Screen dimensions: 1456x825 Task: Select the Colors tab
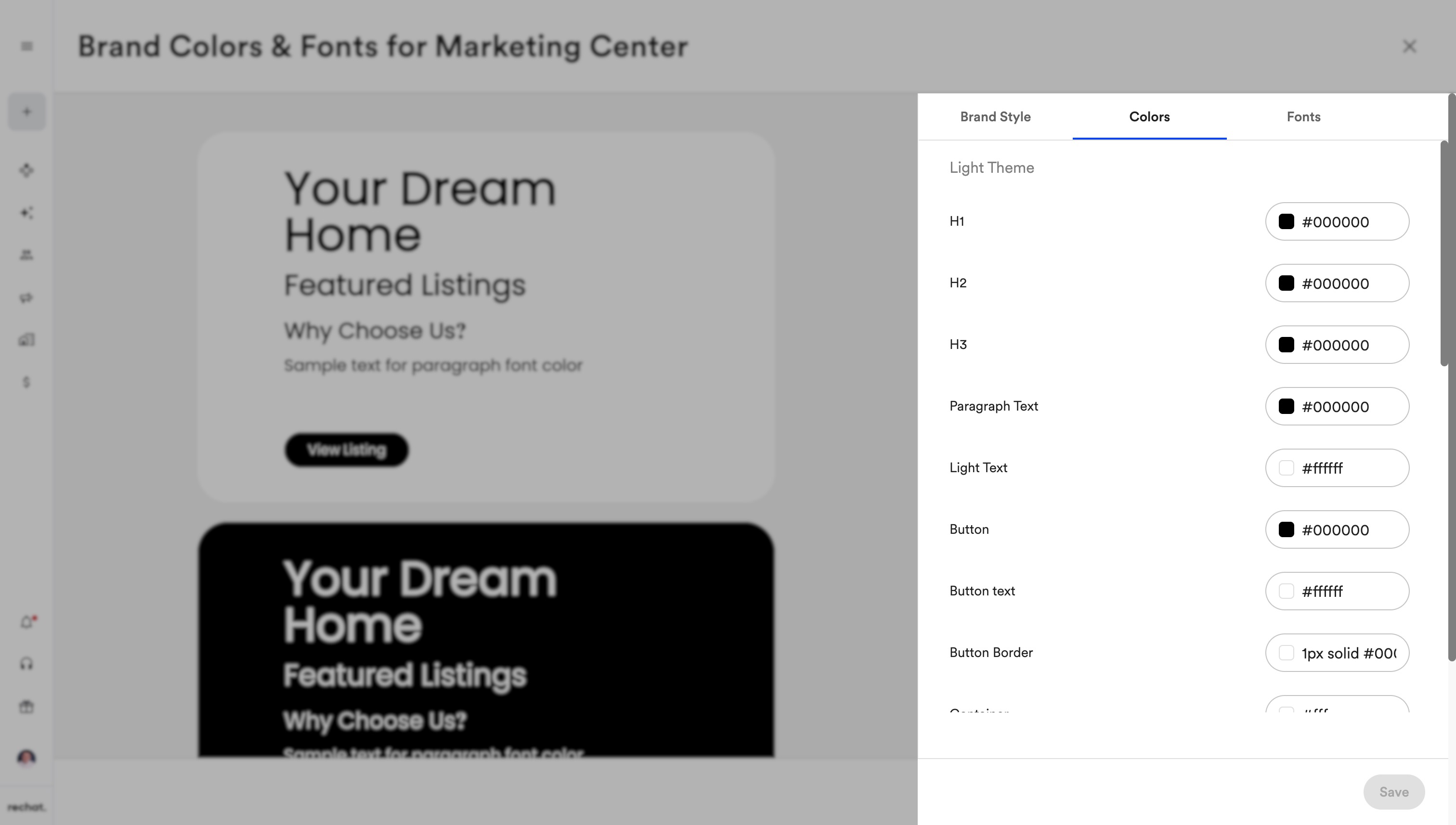1149,117
